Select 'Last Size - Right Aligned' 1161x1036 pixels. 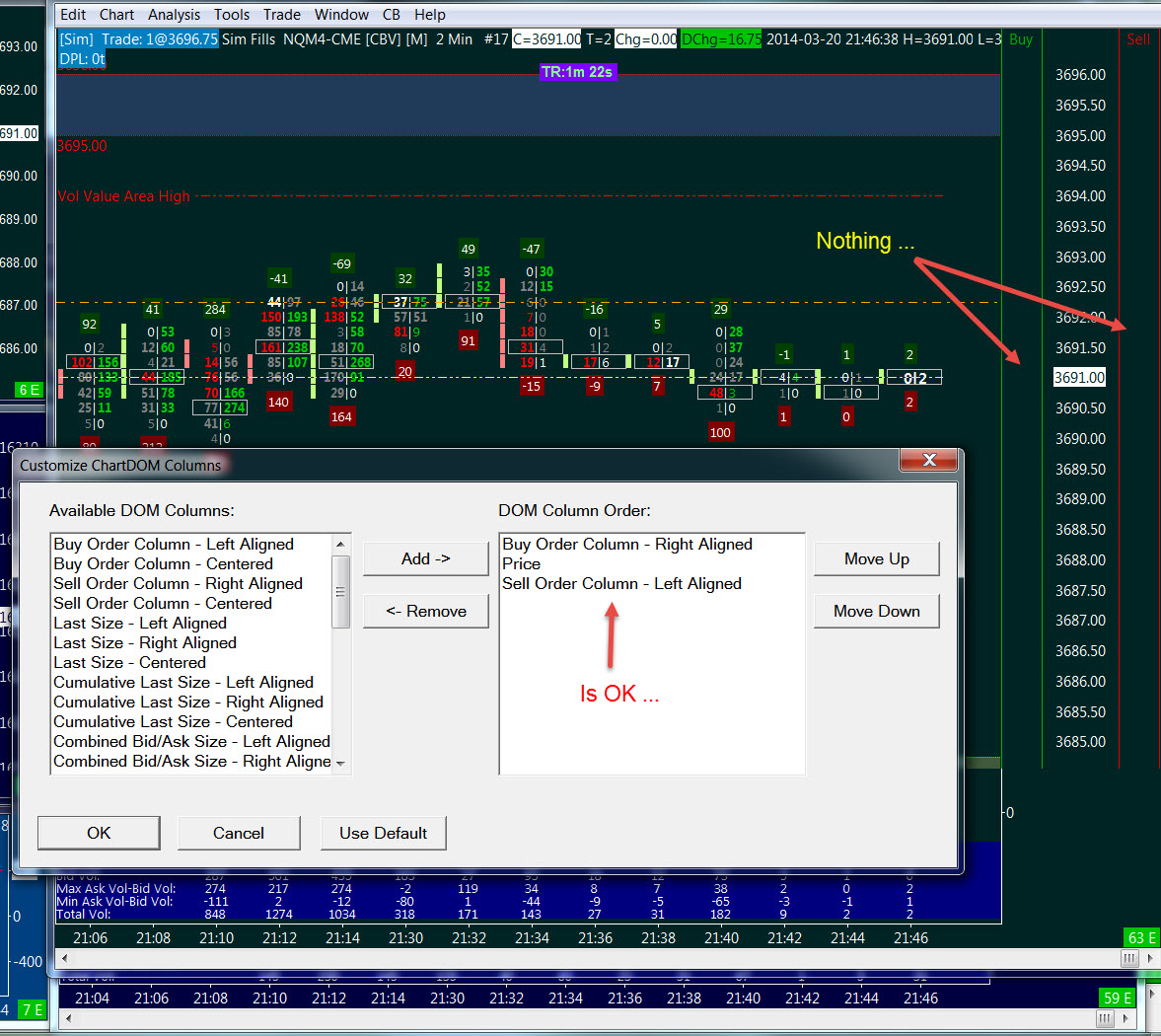(144, 642)
